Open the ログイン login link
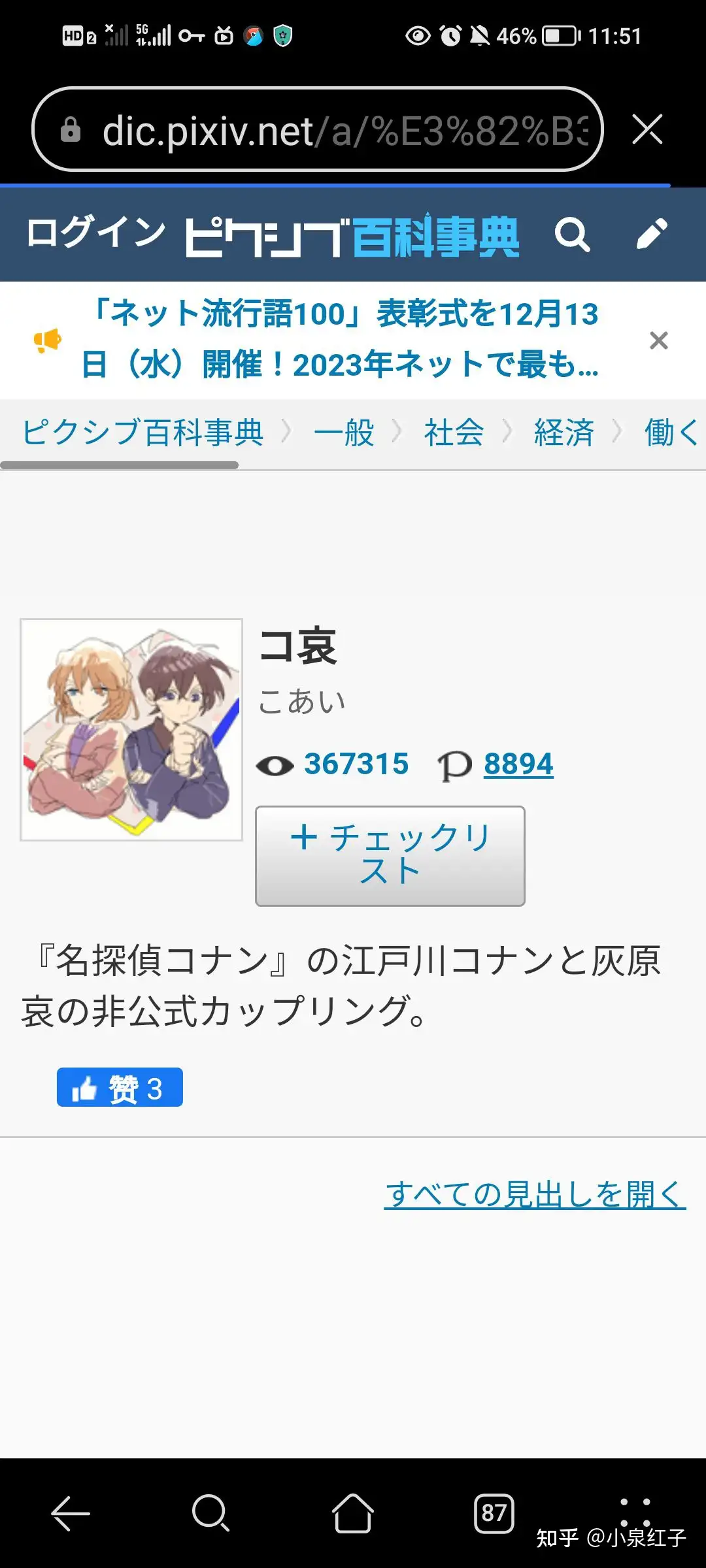This screenshot has height=1568, width=706. coord(96,233)
